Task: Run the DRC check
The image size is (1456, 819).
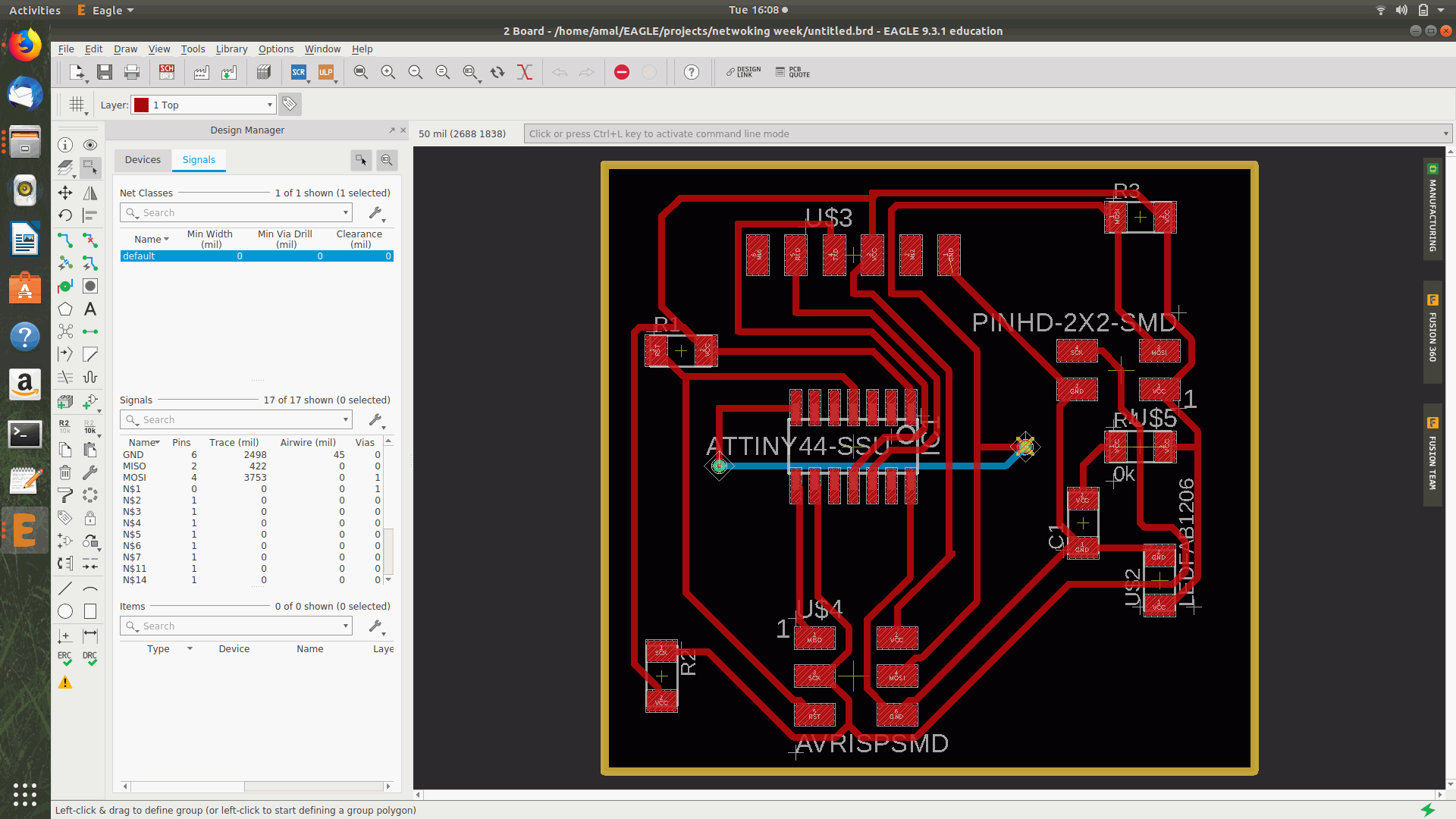Action: 90,657
